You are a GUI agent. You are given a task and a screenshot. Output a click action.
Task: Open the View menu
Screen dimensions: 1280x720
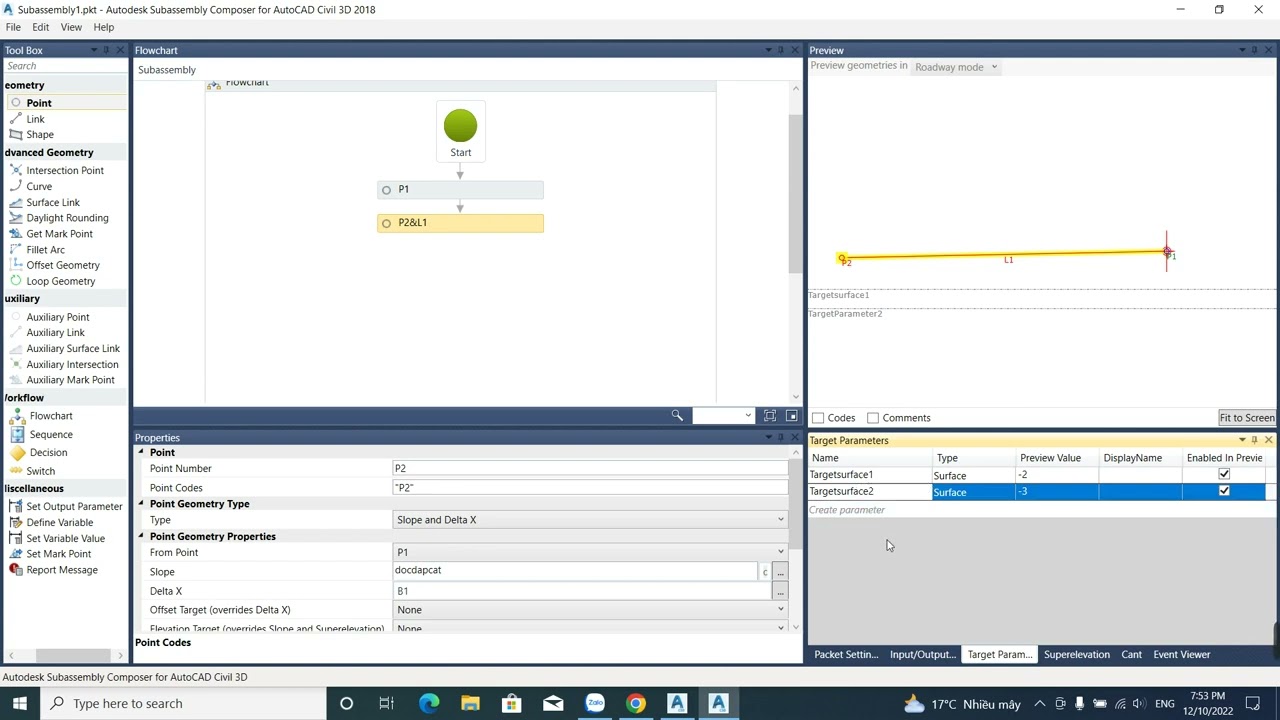(x=71, y=27)
